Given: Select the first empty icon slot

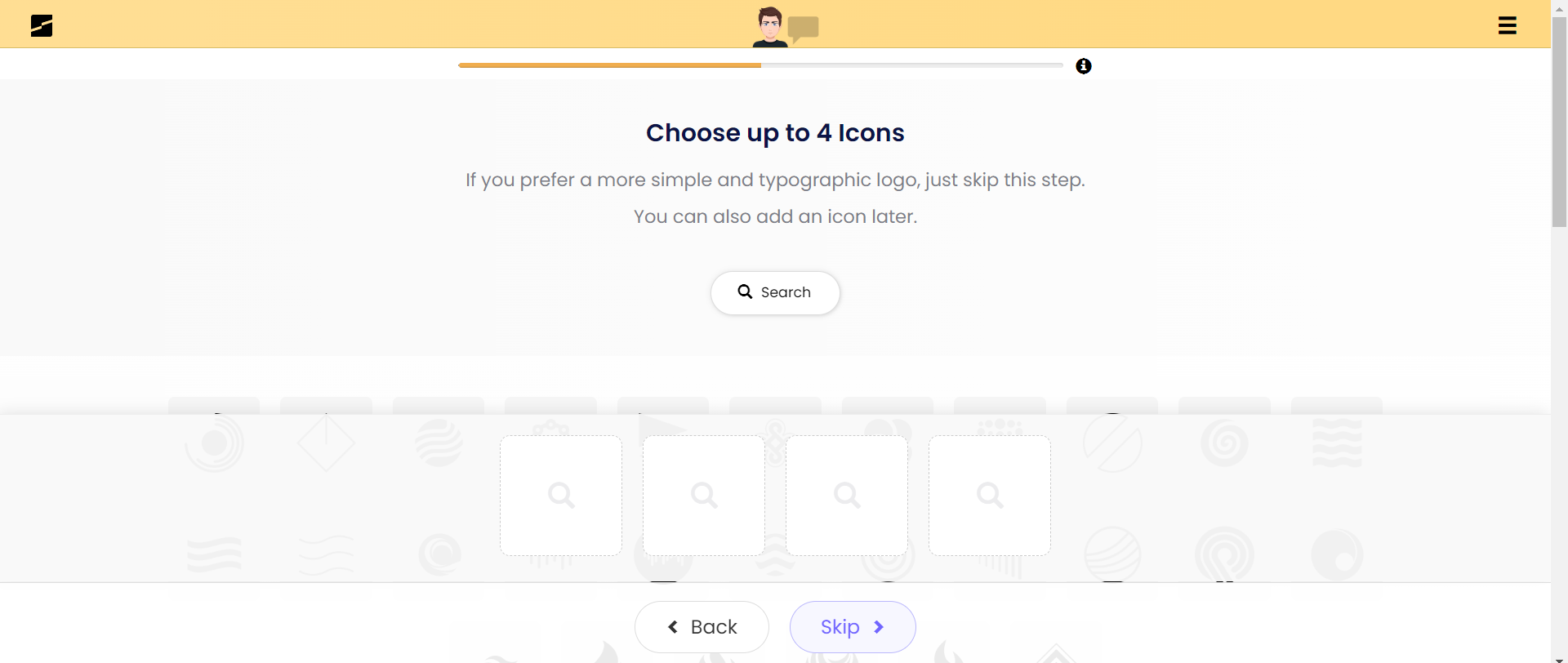Looking at the screenshot, I should tap(561, 496).
